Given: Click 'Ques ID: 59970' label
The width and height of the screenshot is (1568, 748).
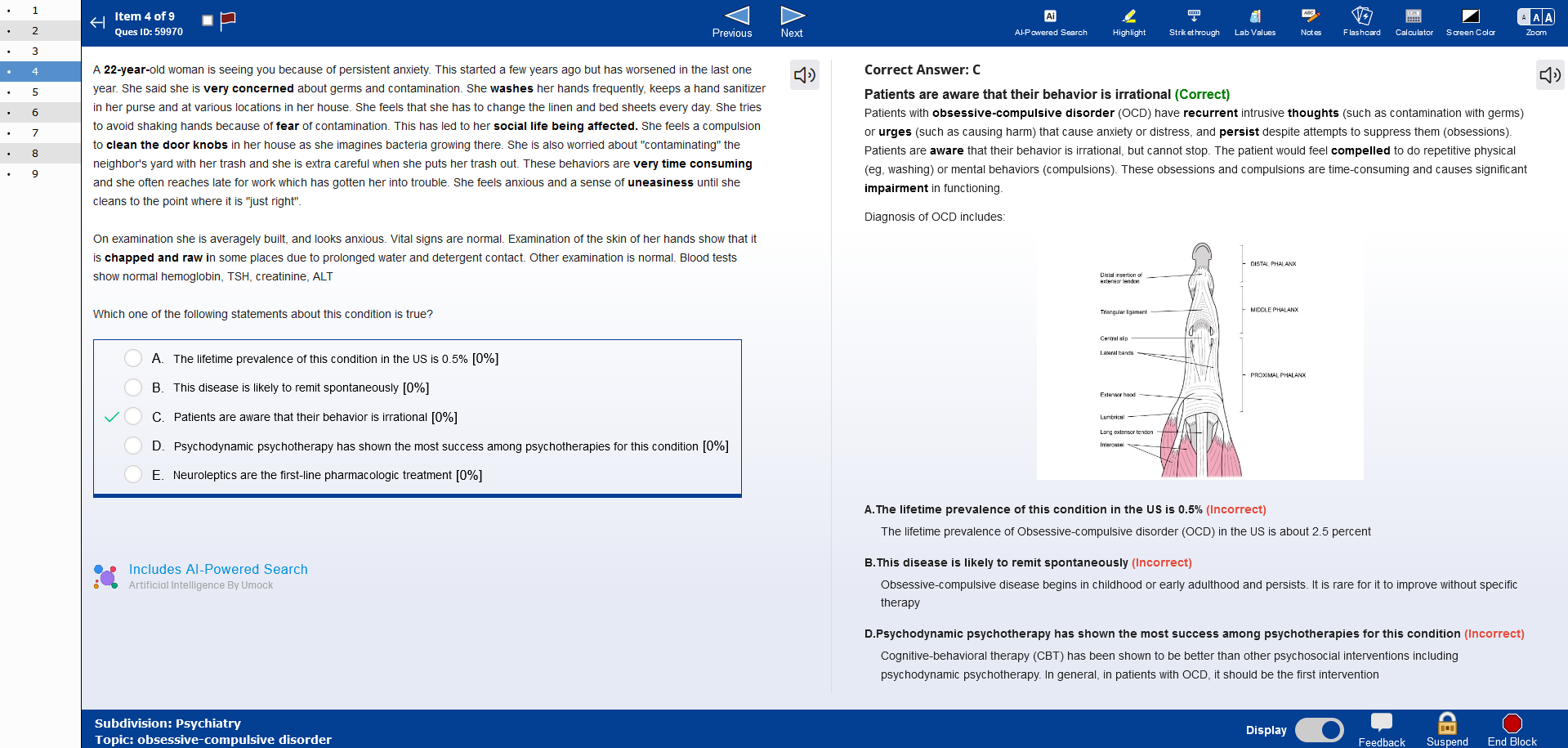Looking at the screenshot, I should [x=149, y=32].
